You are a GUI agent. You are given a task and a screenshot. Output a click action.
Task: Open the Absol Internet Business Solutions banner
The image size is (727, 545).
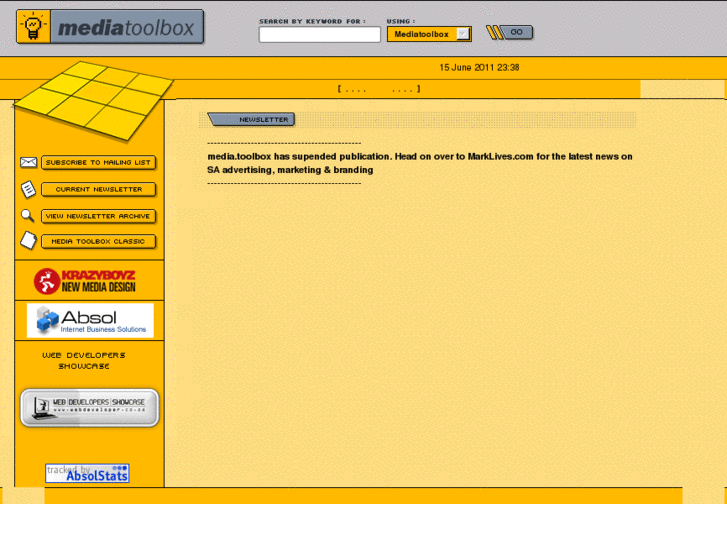point(90,321)
